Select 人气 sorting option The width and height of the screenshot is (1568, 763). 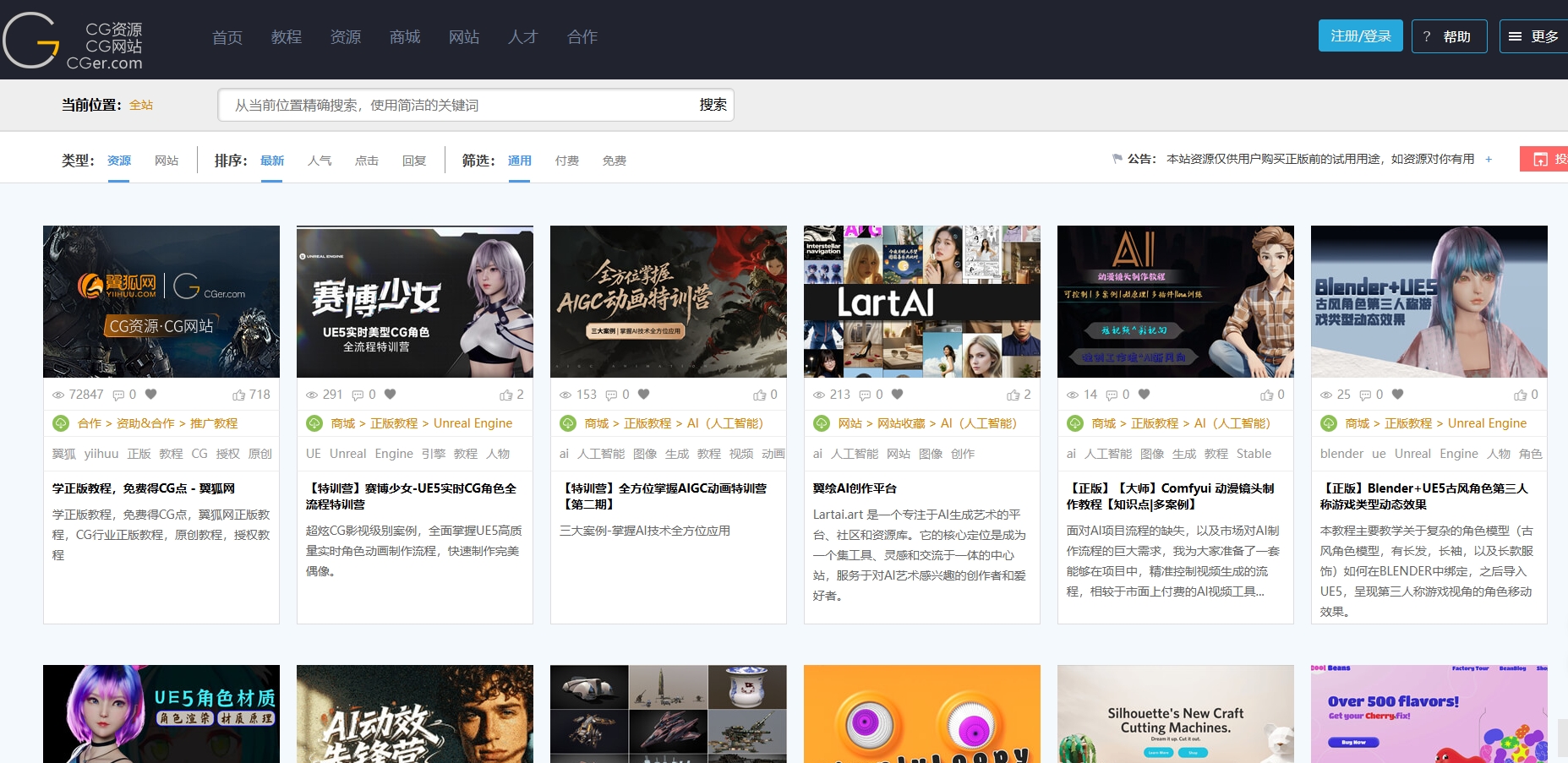pos(320,161)
